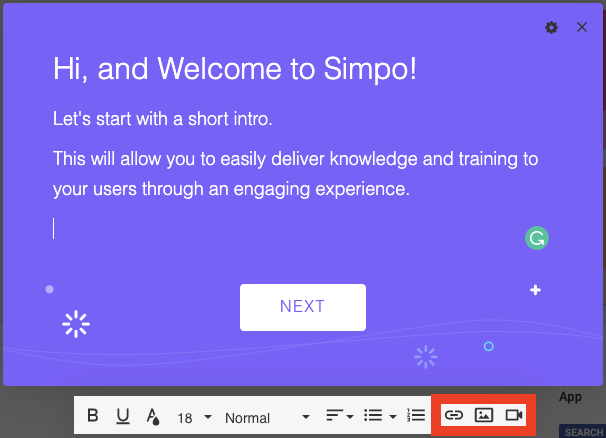
Task: Open the gear settings of the welcome card
Action: pos(551,27)
